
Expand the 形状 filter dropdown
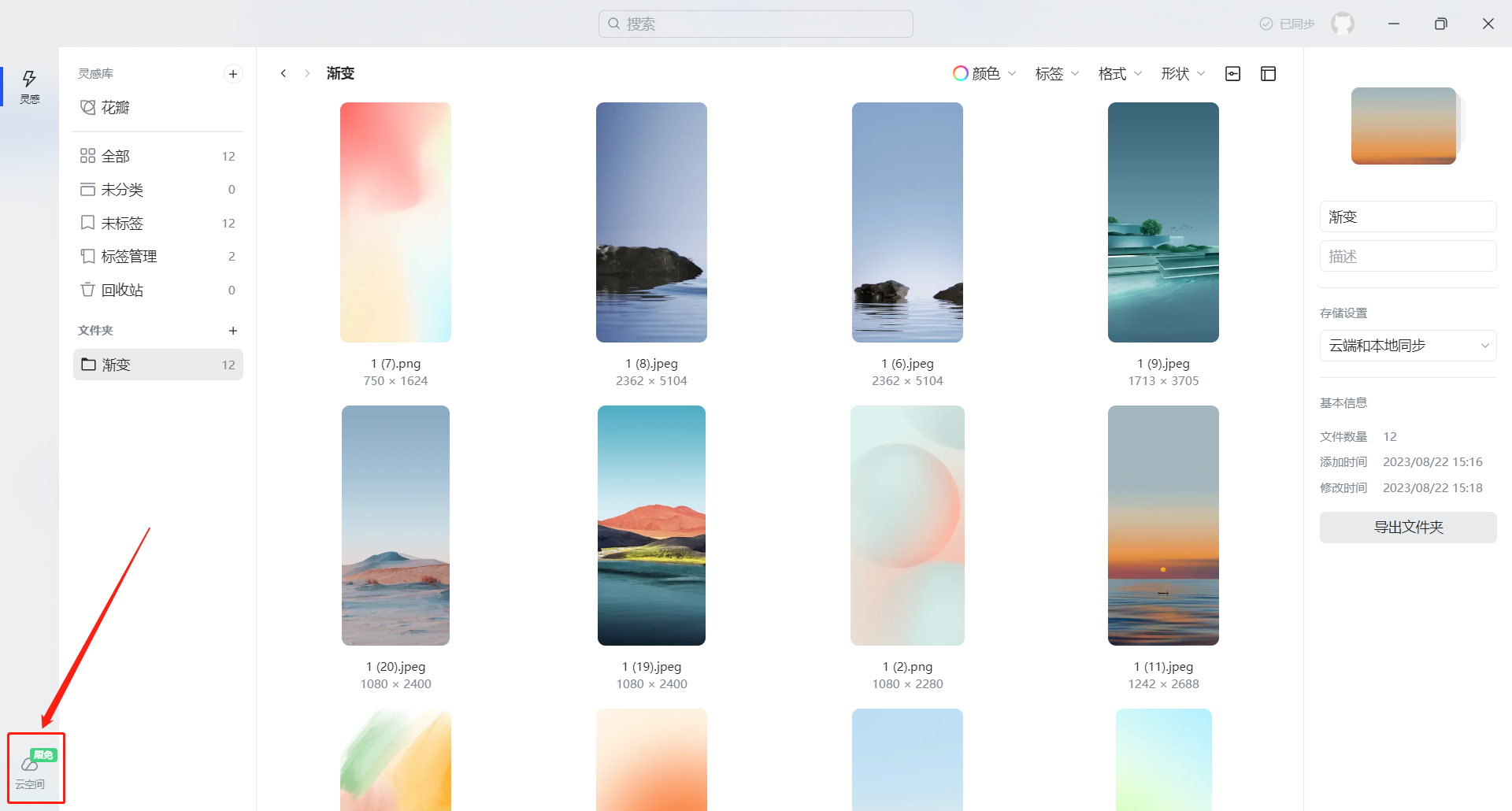pyautogui.click(x=1183, y=73)
